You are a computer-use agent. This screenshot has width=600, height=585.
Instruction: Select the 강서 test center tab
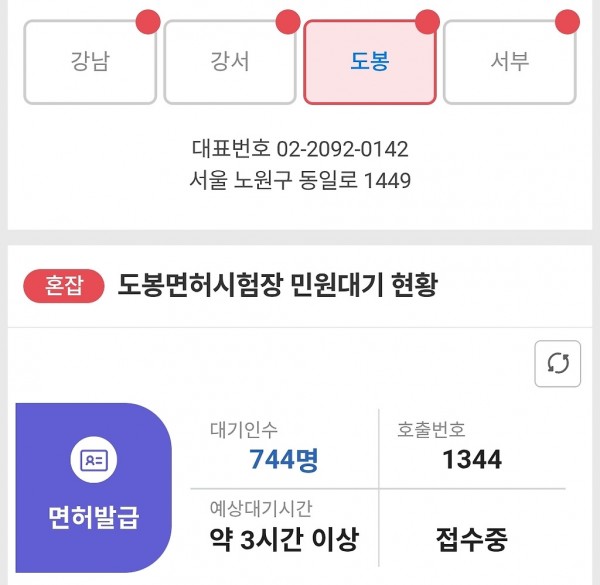tap(230, 62)
